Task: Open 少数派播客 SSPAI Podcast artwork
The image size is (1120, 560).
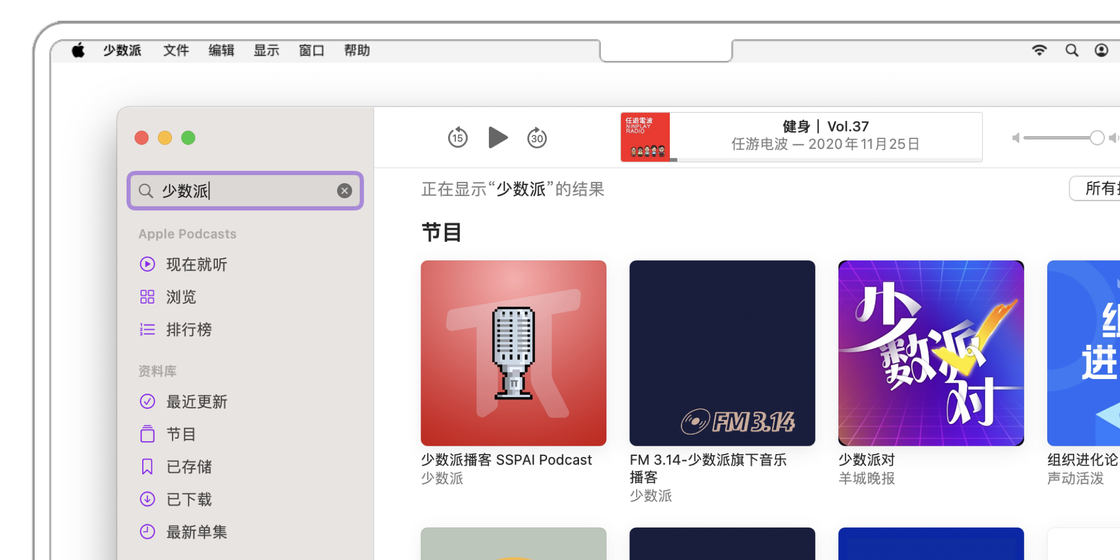Action: coord(513,353)
